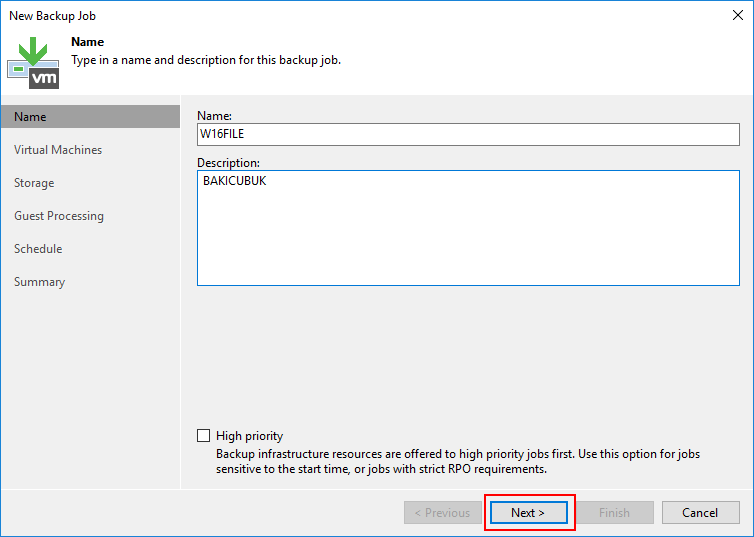The width and height of the screenshot is (754, 537).
Task: Click the Name field containing W16FILE
Action: point(467,135)
